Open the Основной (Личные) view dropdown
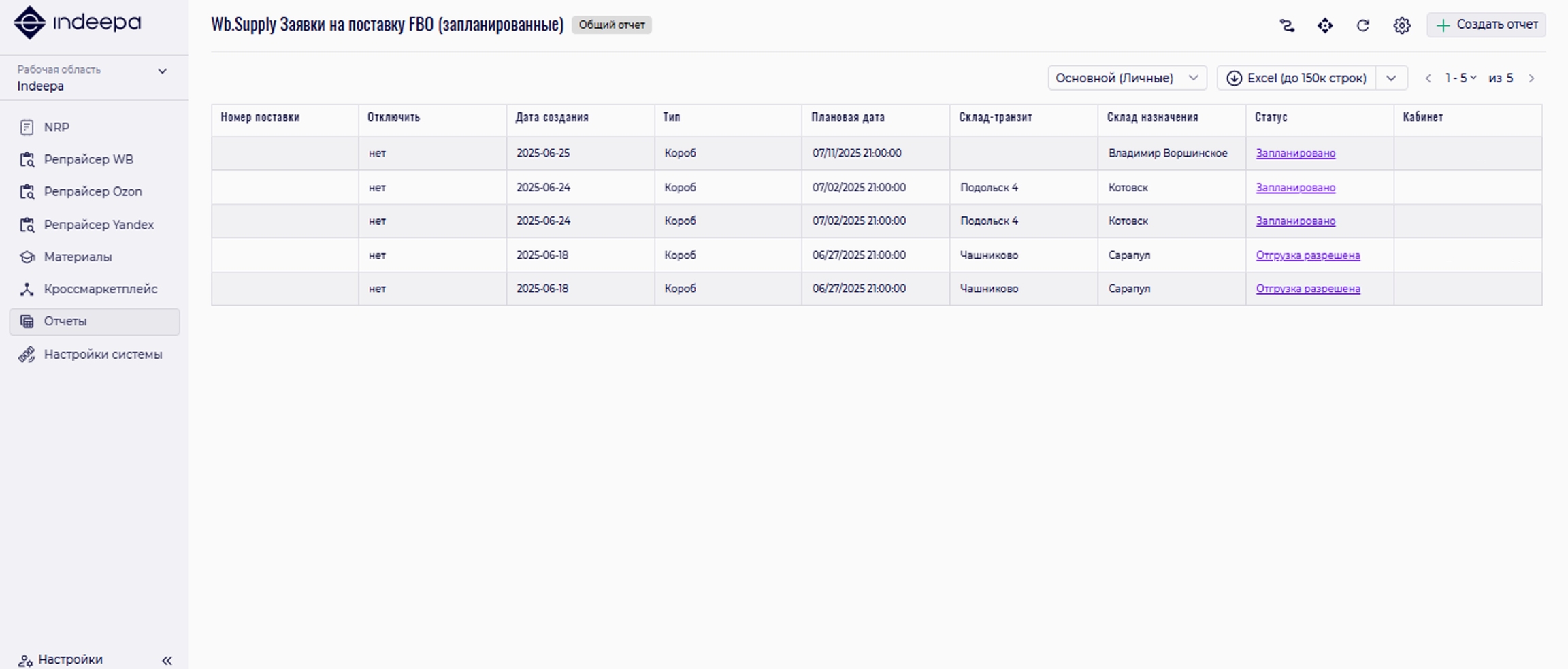The image size is (1568, 669). click(x=1126, y=78)
